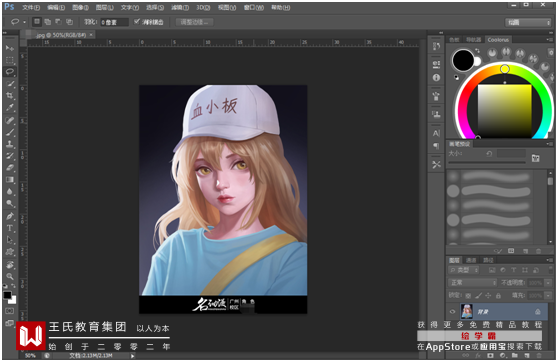Select the Move tool
This screenshot has height=362, width=558.
(10, 48)
